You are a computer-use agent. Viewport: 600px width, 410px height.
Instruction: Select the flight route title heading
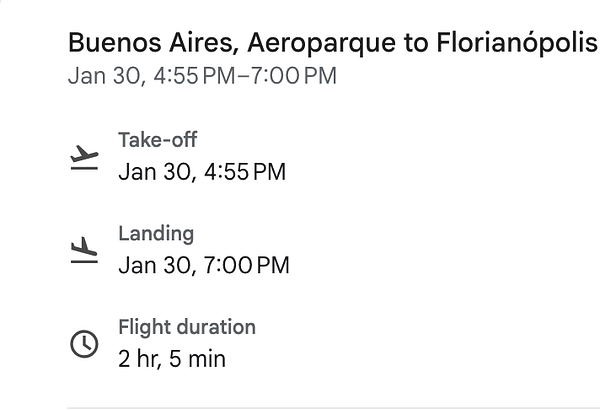332,43
